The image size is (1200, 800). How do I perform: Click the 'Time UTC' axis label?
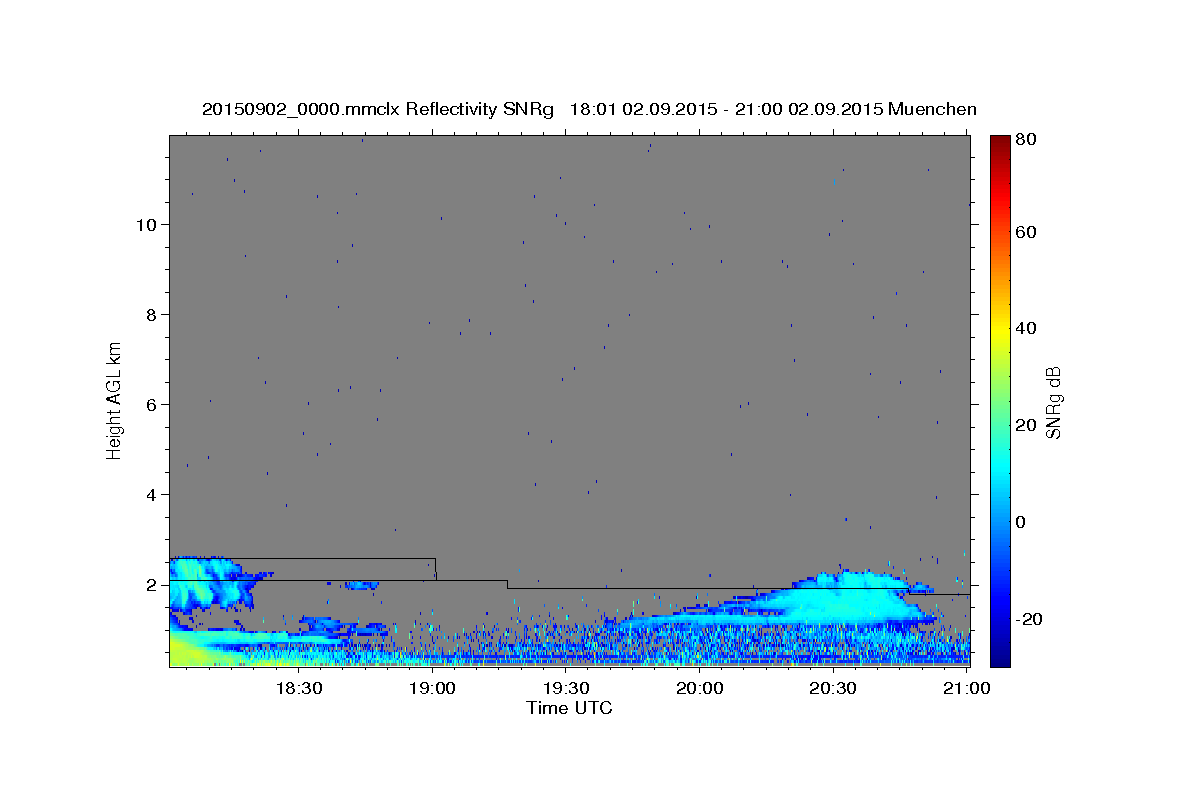click(569, 708)
